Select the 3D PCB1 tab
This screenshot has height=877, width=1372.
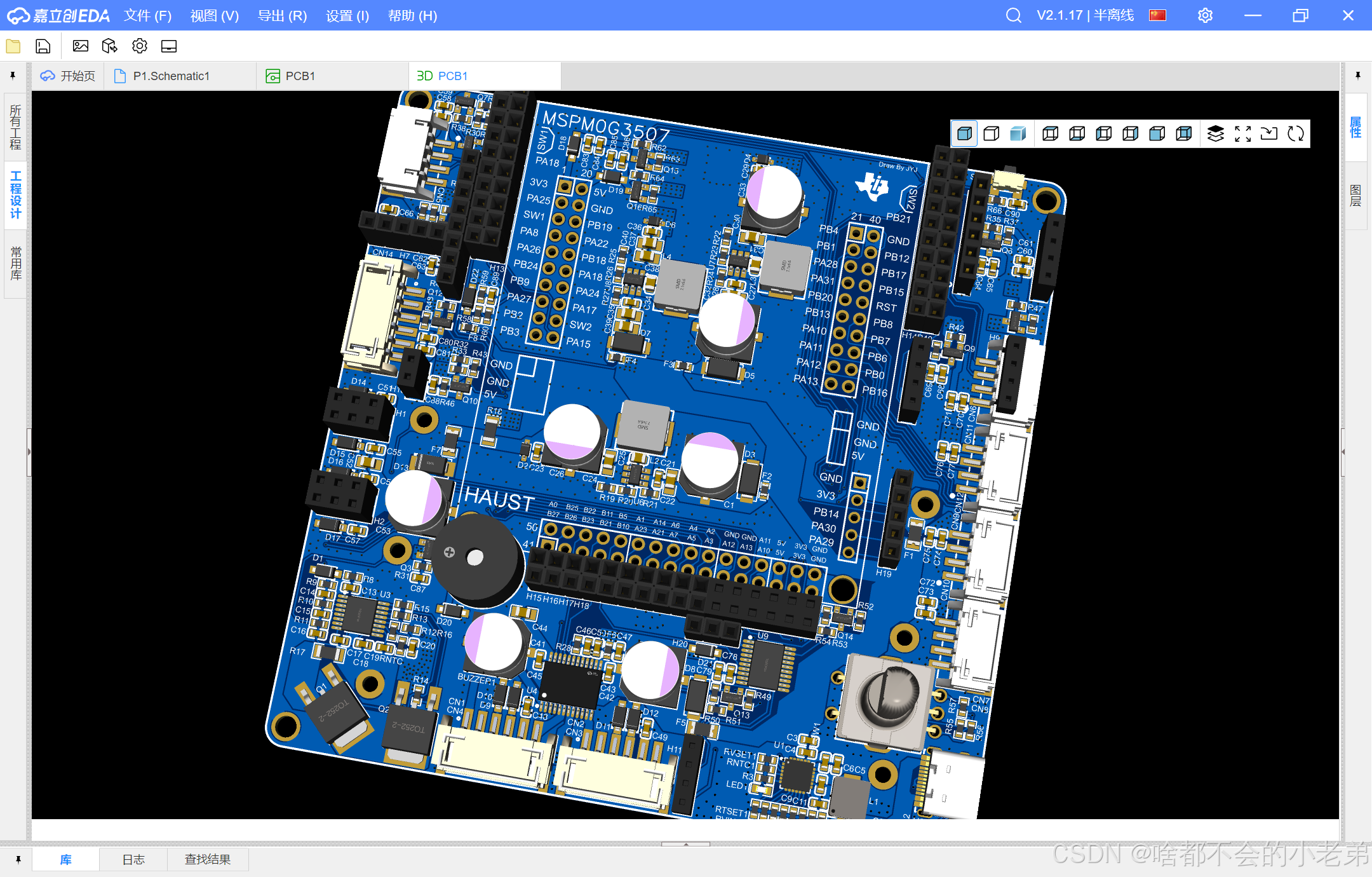pyautogui.click(x=485, y=76)
